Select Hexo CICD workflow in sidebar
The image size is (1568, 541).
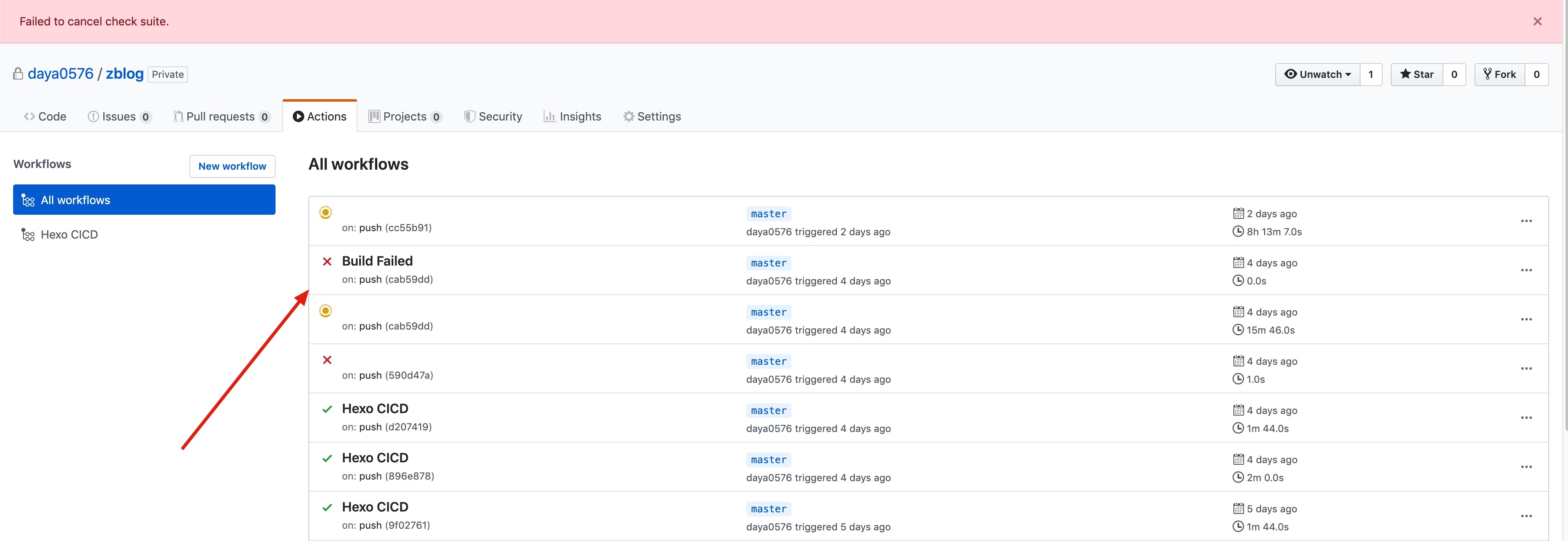(69, 235)
